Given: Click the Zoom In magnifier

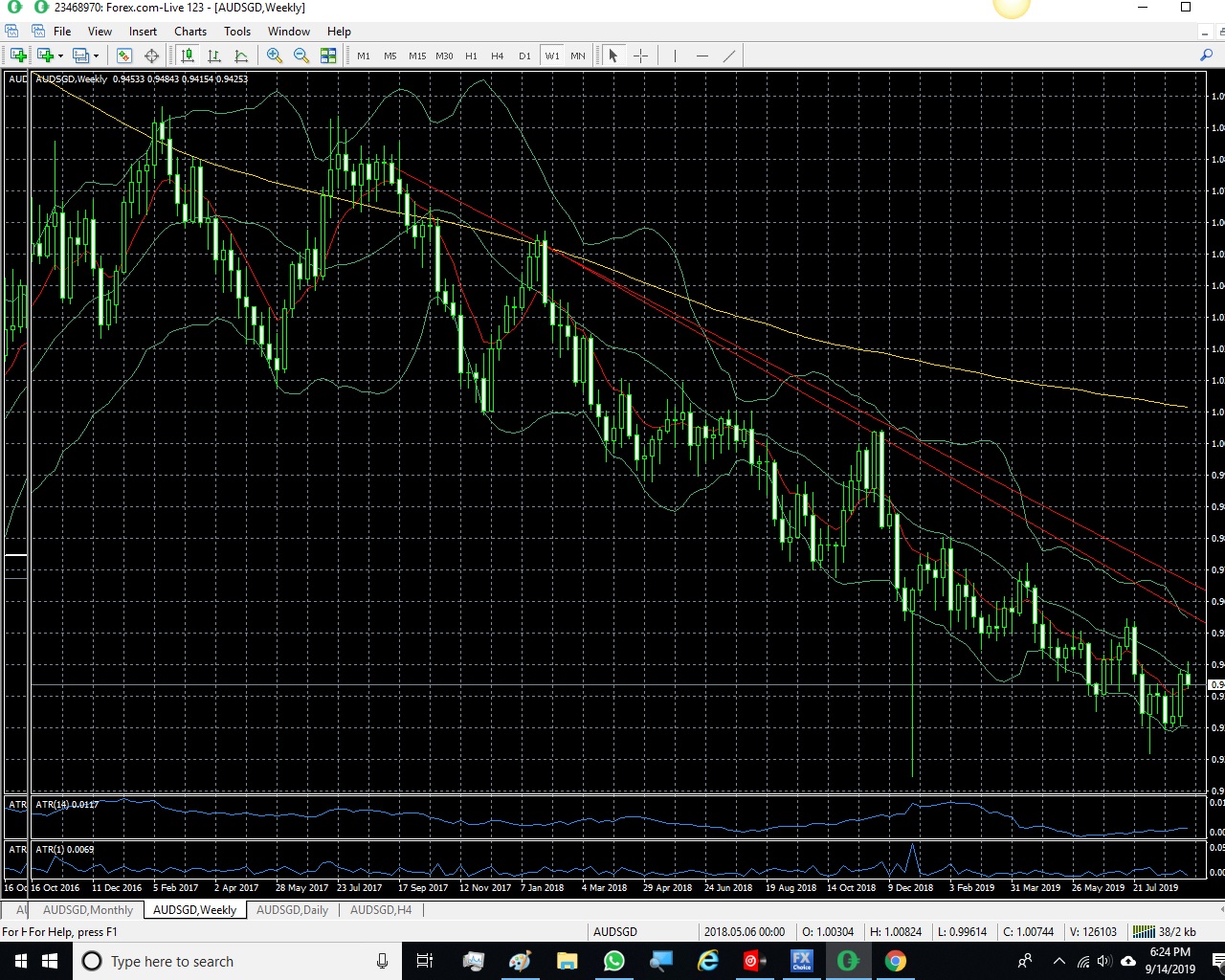Looking at the screenshot, I should [275, 56].
